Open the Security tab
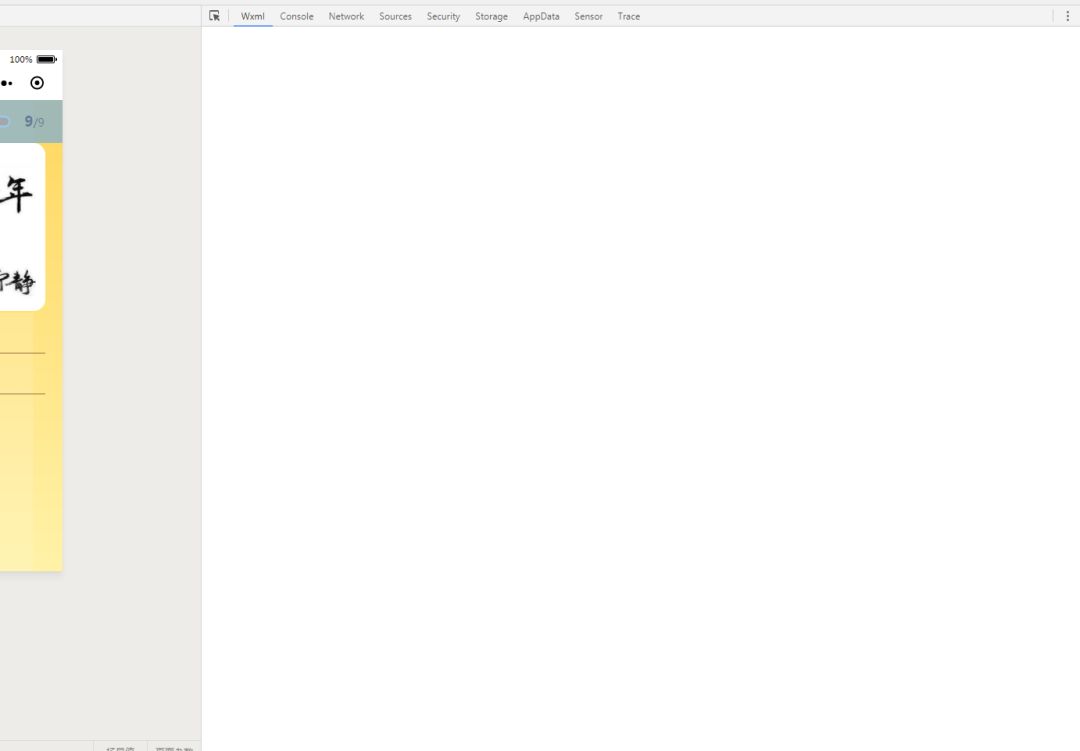The width and height of the screenshot is (1080, 751). coord(444,17)
